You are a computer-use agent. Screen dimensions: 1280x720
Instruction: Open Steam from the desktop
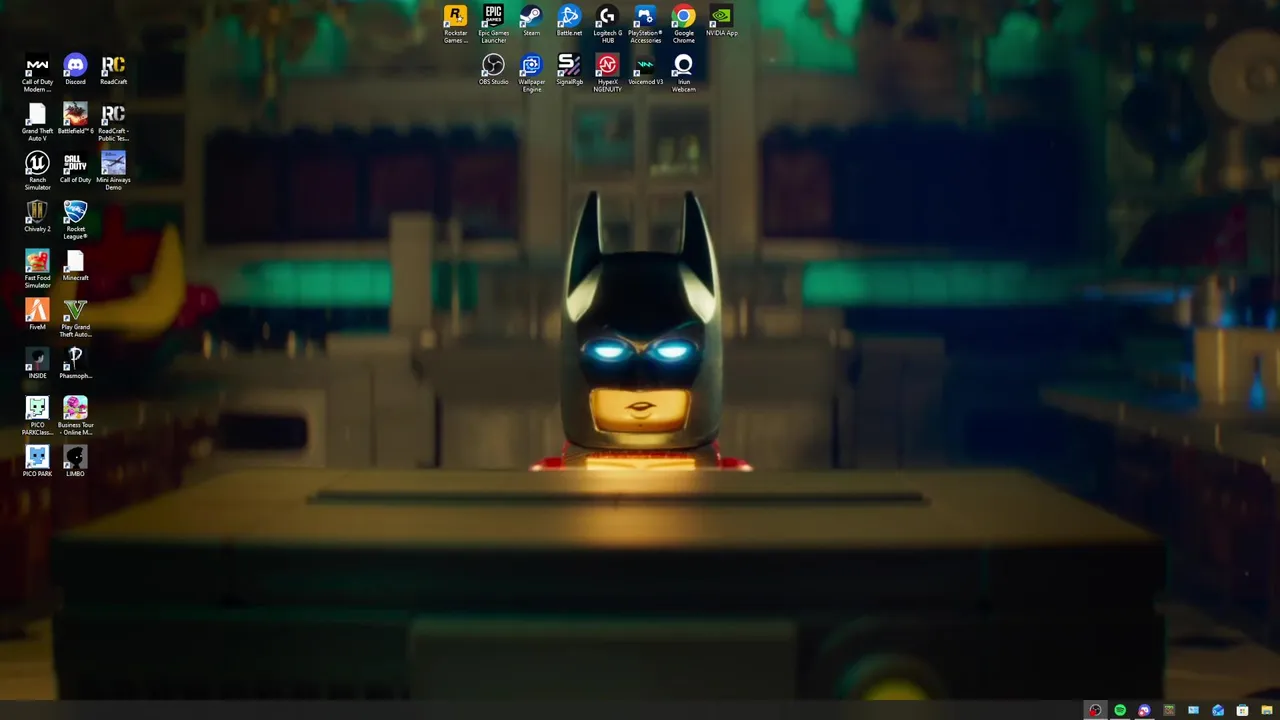pyautogui.click(x=531, y=21)
